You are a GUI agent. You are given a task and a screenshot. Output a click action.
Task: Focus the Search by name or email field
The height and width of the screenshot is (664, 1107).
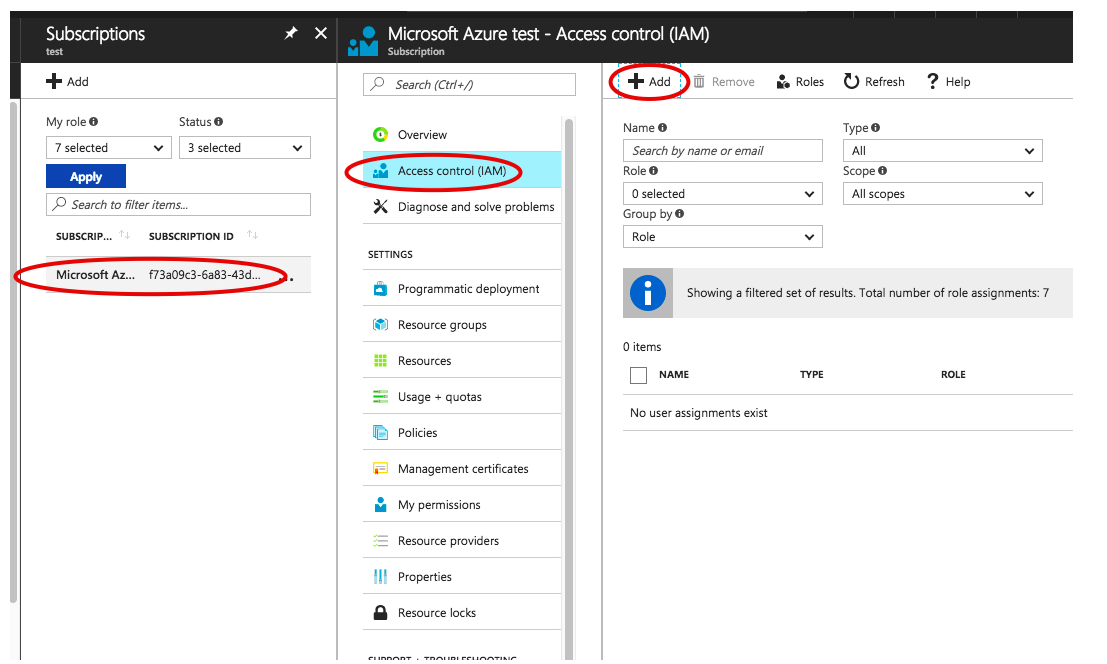(722, 150)
